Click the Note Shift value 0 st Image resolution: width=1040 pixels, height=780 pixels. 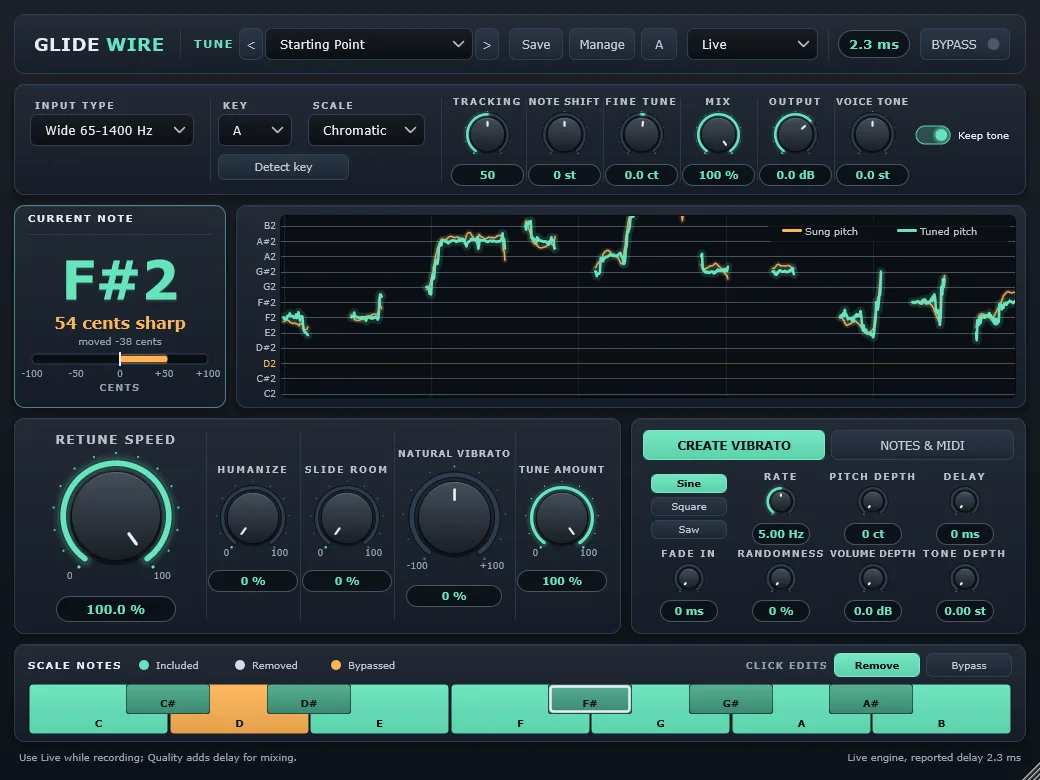point(564,175)
